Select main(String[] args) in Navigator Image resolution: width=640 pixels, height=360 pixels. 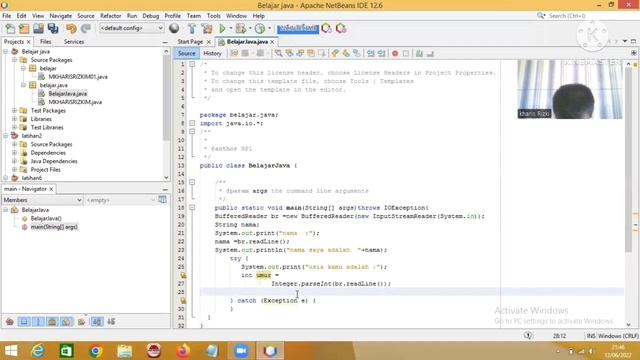(54, 227)
